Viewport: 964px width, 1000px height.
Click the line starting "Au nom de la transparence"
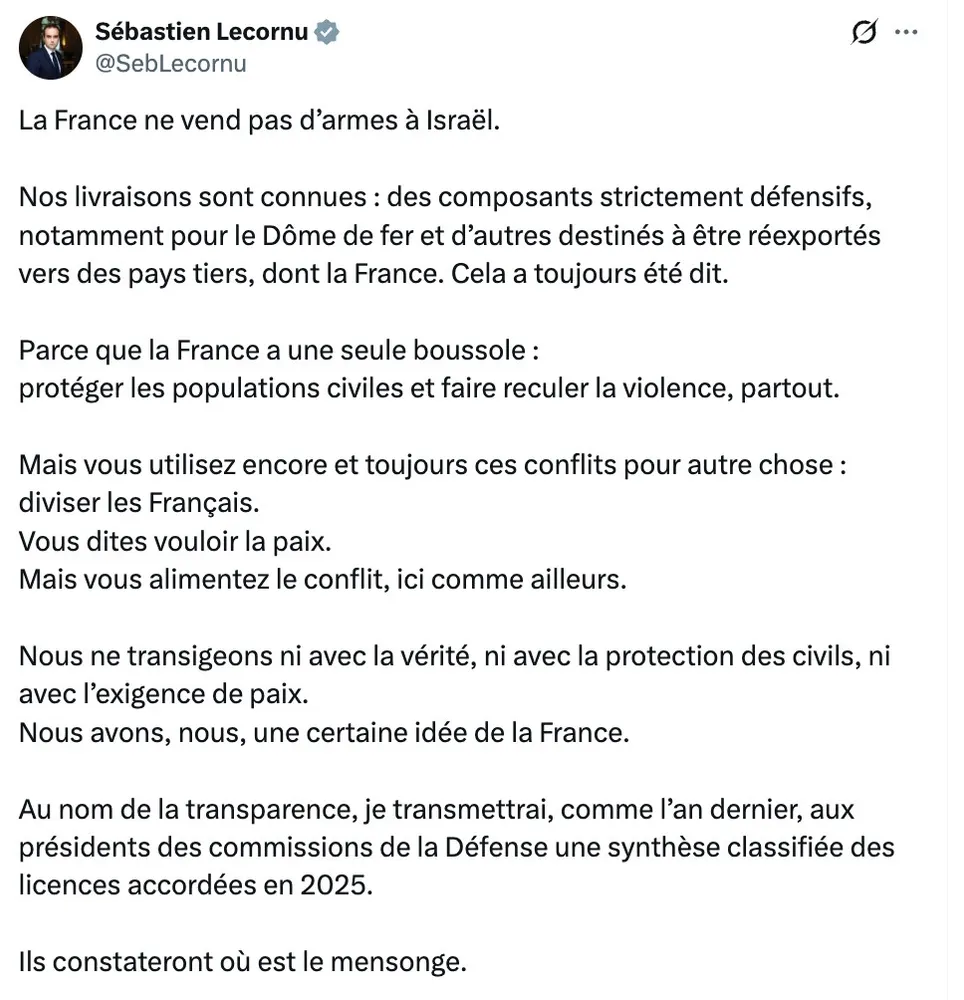pos(436,809)
